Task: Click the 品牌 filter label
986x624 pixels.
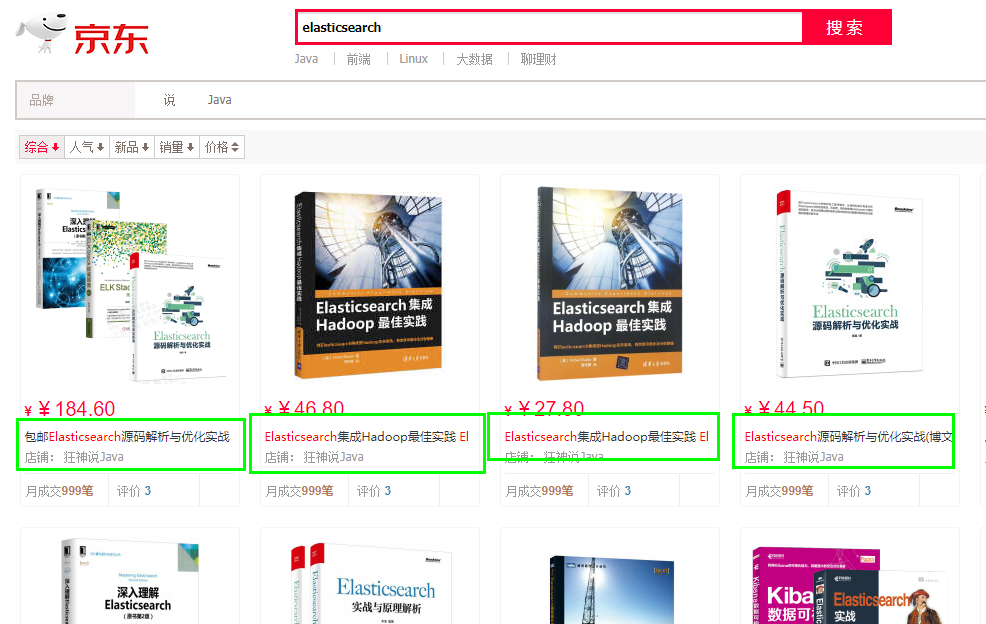Action: [42, 100]
